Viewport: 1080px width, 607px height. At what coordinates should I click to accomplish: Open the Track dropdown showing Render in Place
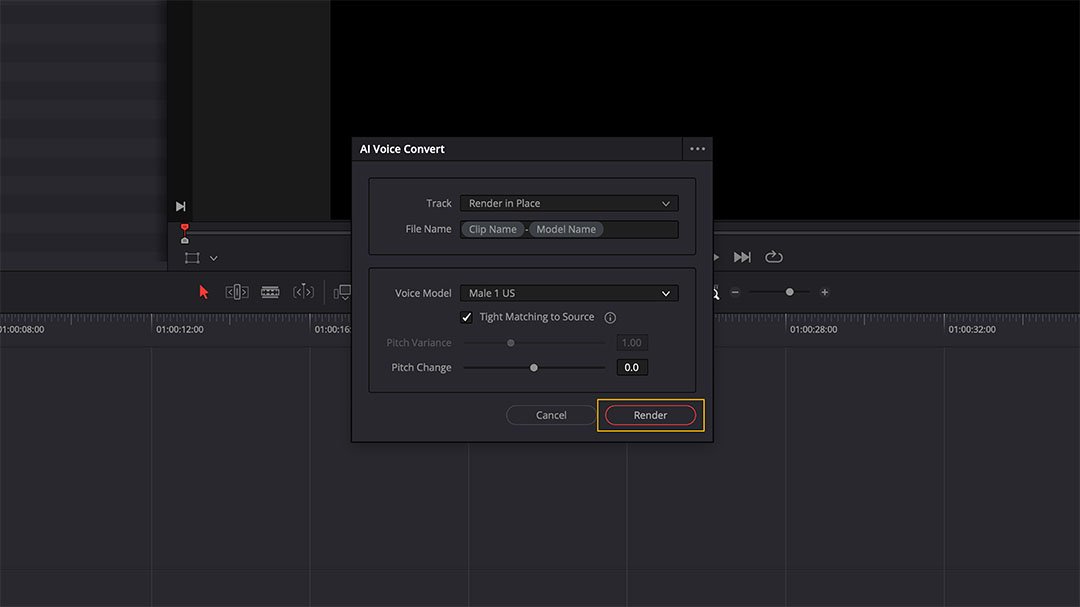pyautogui.click(x=569, y=203)
